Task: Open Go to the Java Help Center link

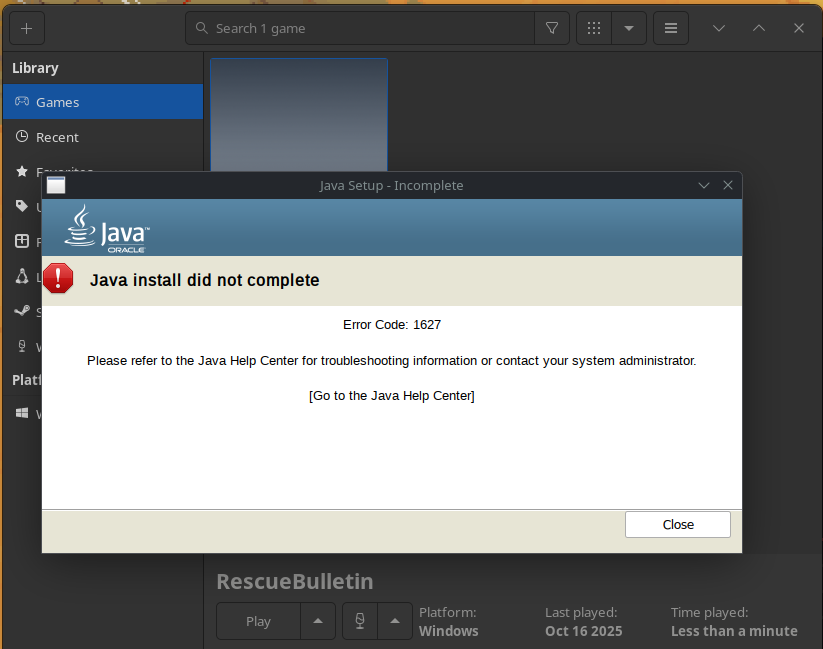Action: [392, 396]
